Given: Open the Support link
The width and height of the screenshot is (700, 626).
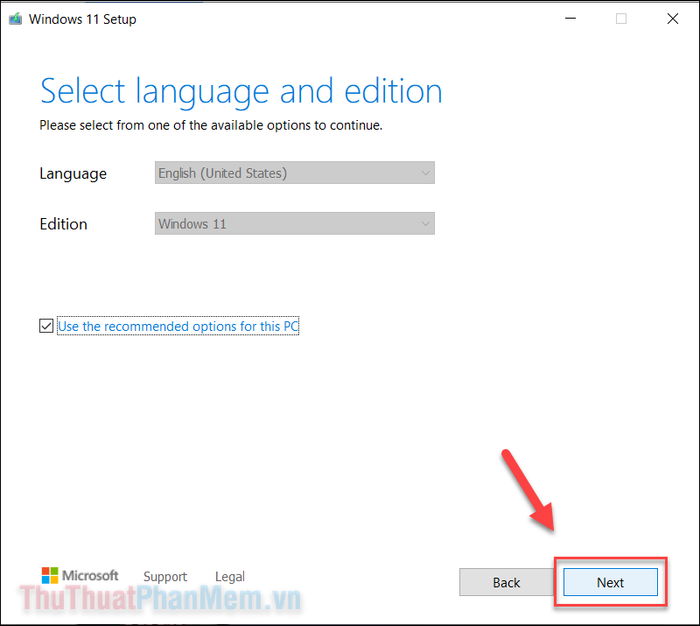Looking at the screenshot, I should (x=165, y=576).
